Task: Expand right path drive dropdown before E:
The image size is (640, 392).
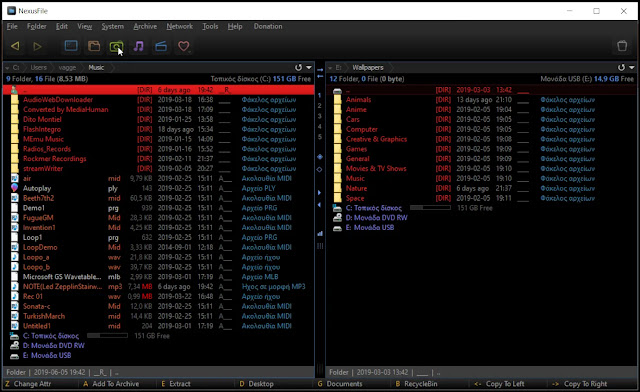Action: pyautogui.click(x=330, y=68)
